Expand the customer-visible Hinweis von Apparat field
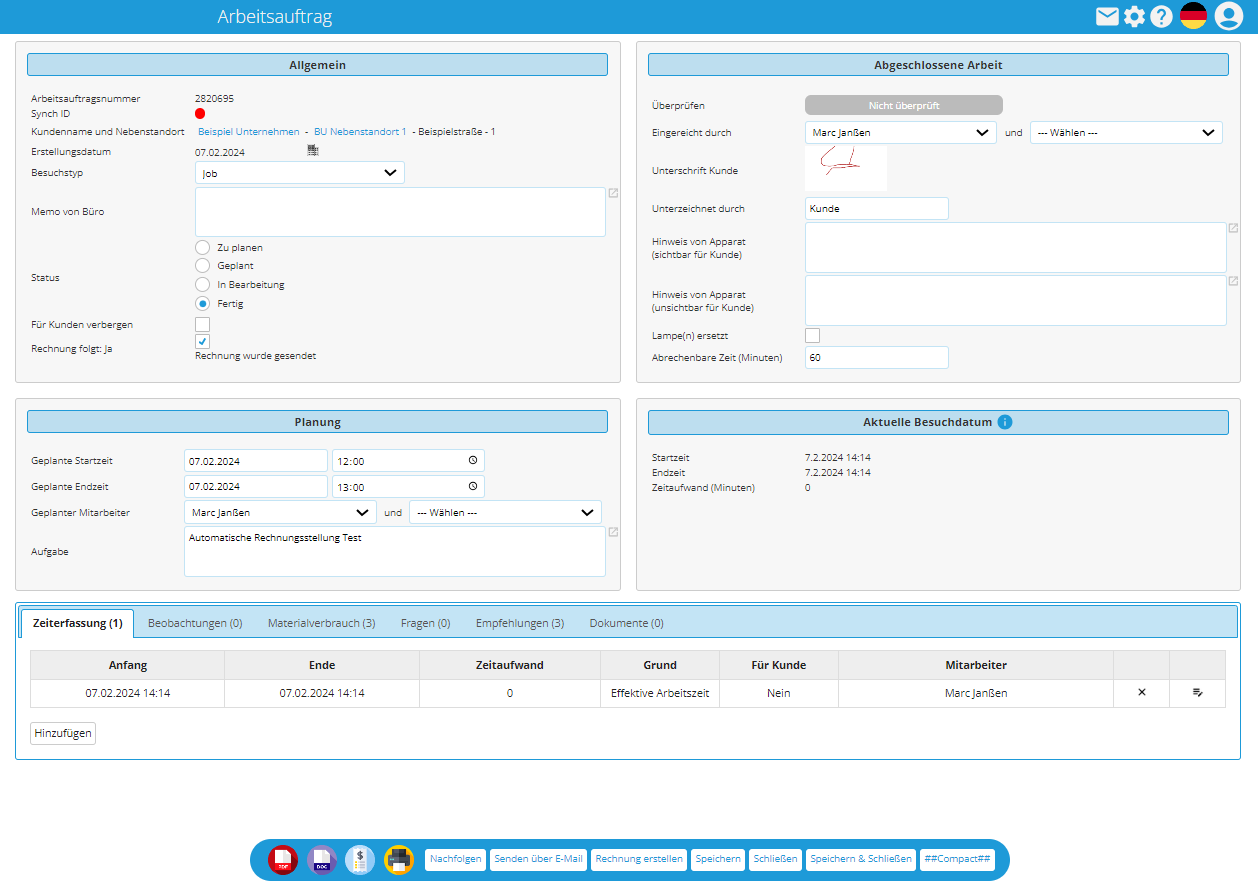 point(1233,228)
